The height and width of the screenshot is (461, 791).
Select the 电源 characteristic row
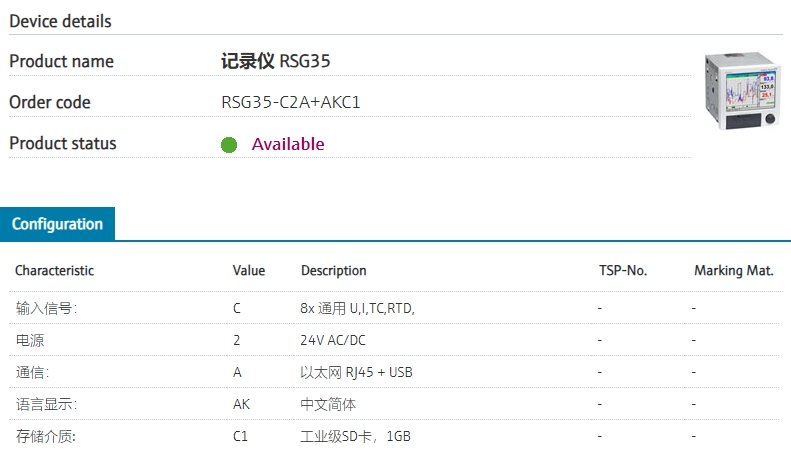(x=31, y=340)
